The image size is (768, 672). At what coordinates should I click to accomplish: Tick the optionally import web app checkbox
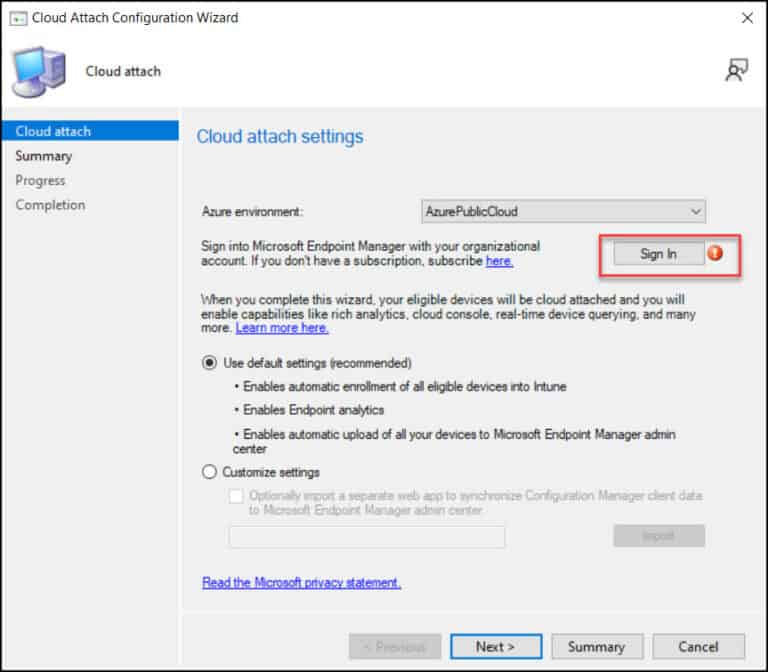tap(236, 496)
